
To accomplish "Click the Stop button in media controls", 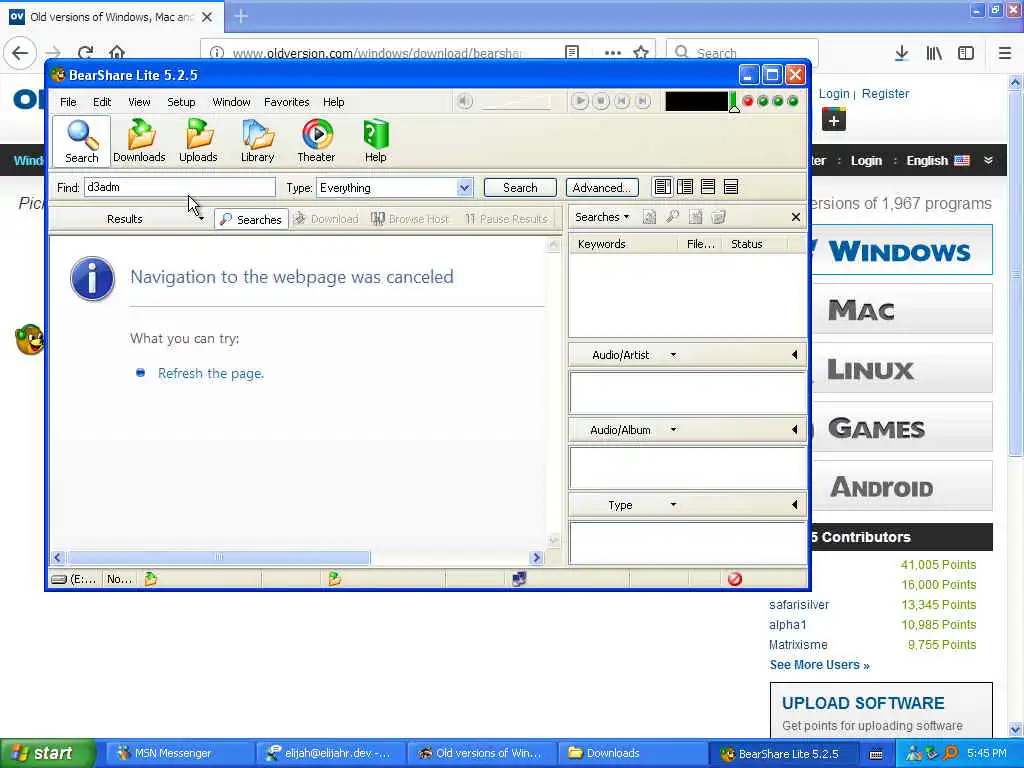I will (x=601, y=101).
